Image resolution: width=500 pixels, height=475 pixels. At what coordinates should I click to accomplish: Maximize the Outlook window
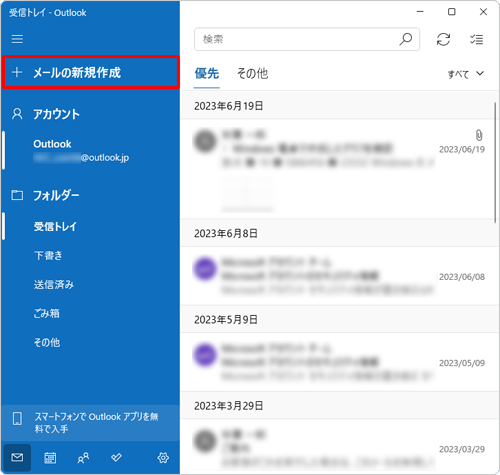point(452,12)
